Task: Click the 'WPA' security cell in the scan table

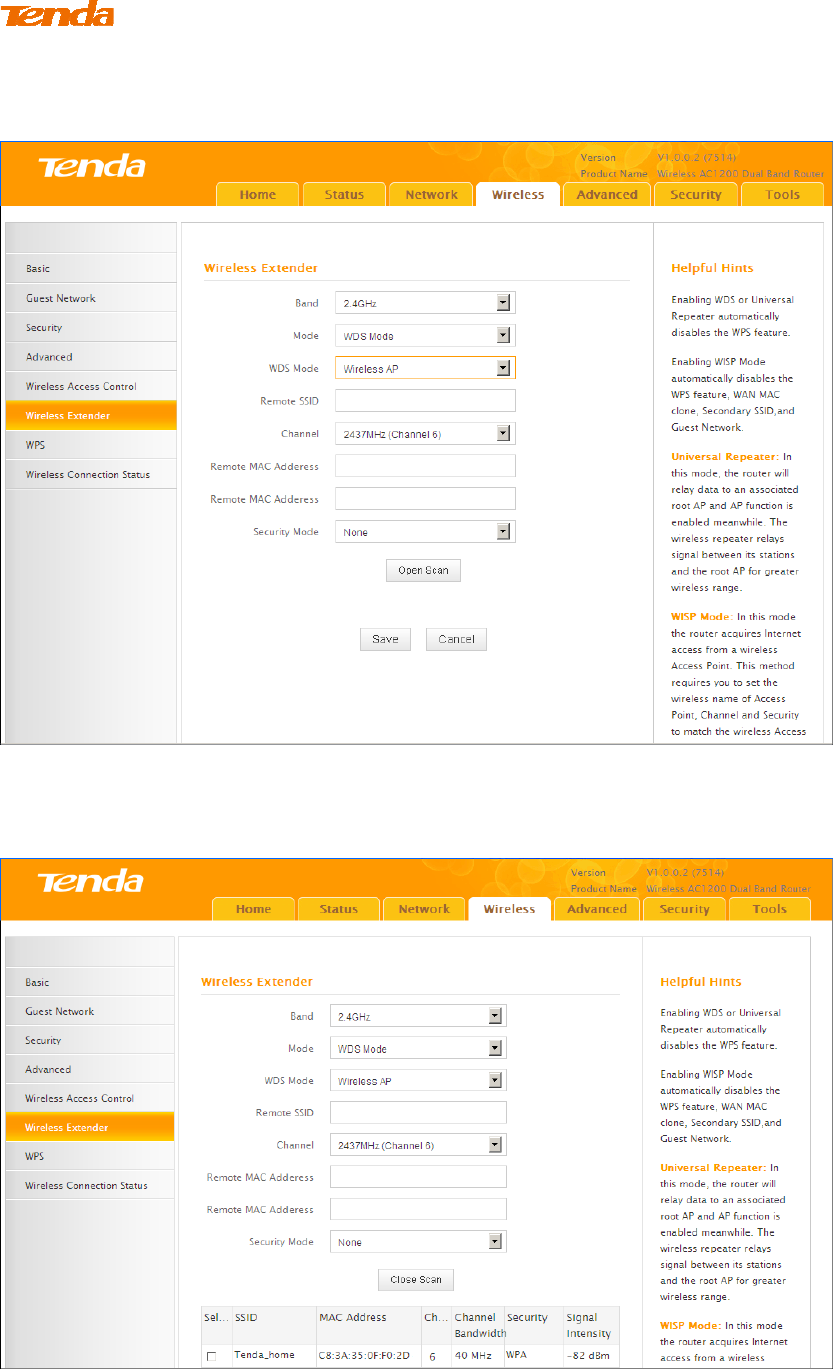Action: (519, 1355)
